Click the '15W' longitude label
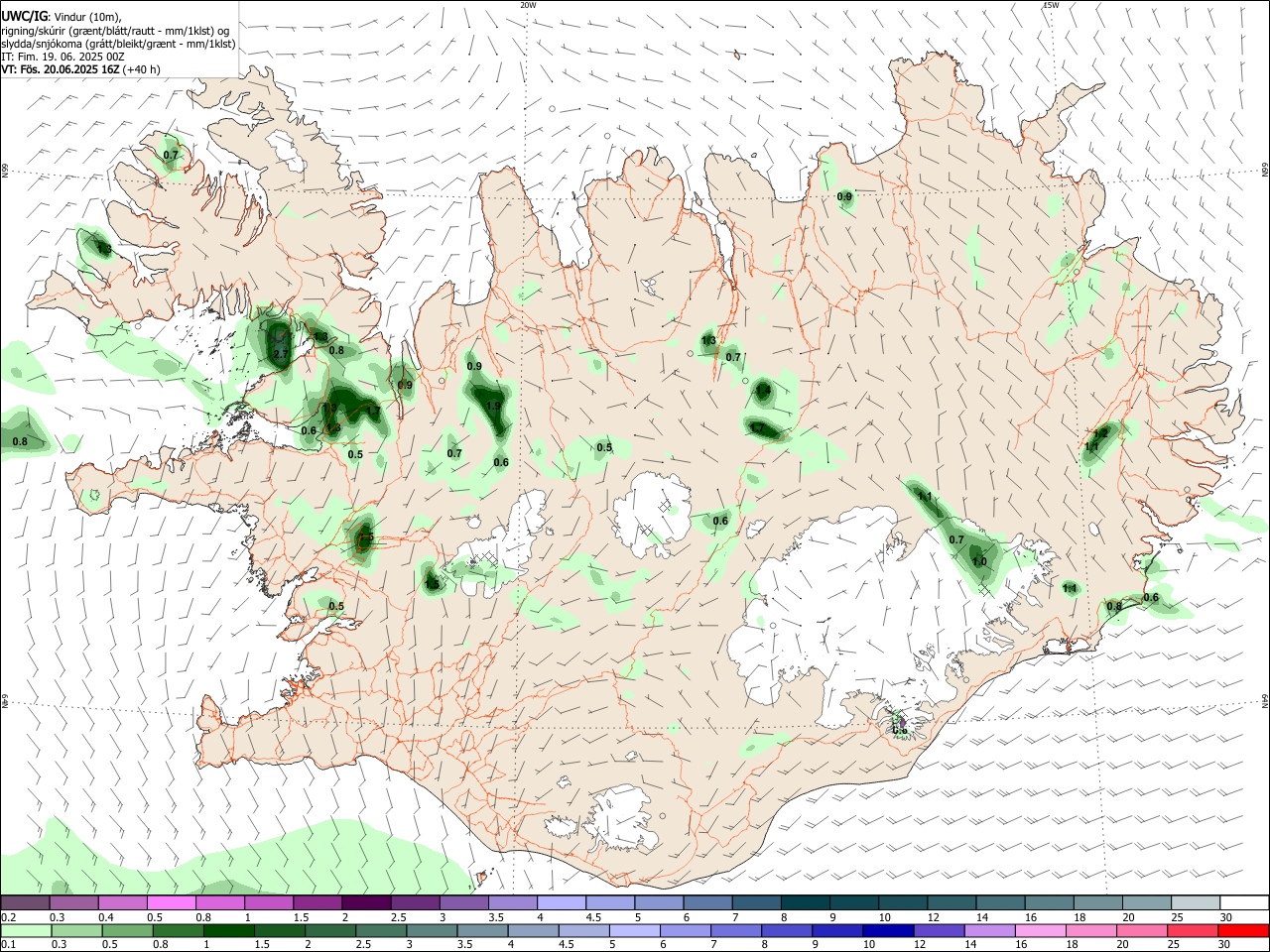The height and width of the screenshot is (952, 1270). (x=1051, y=5)
